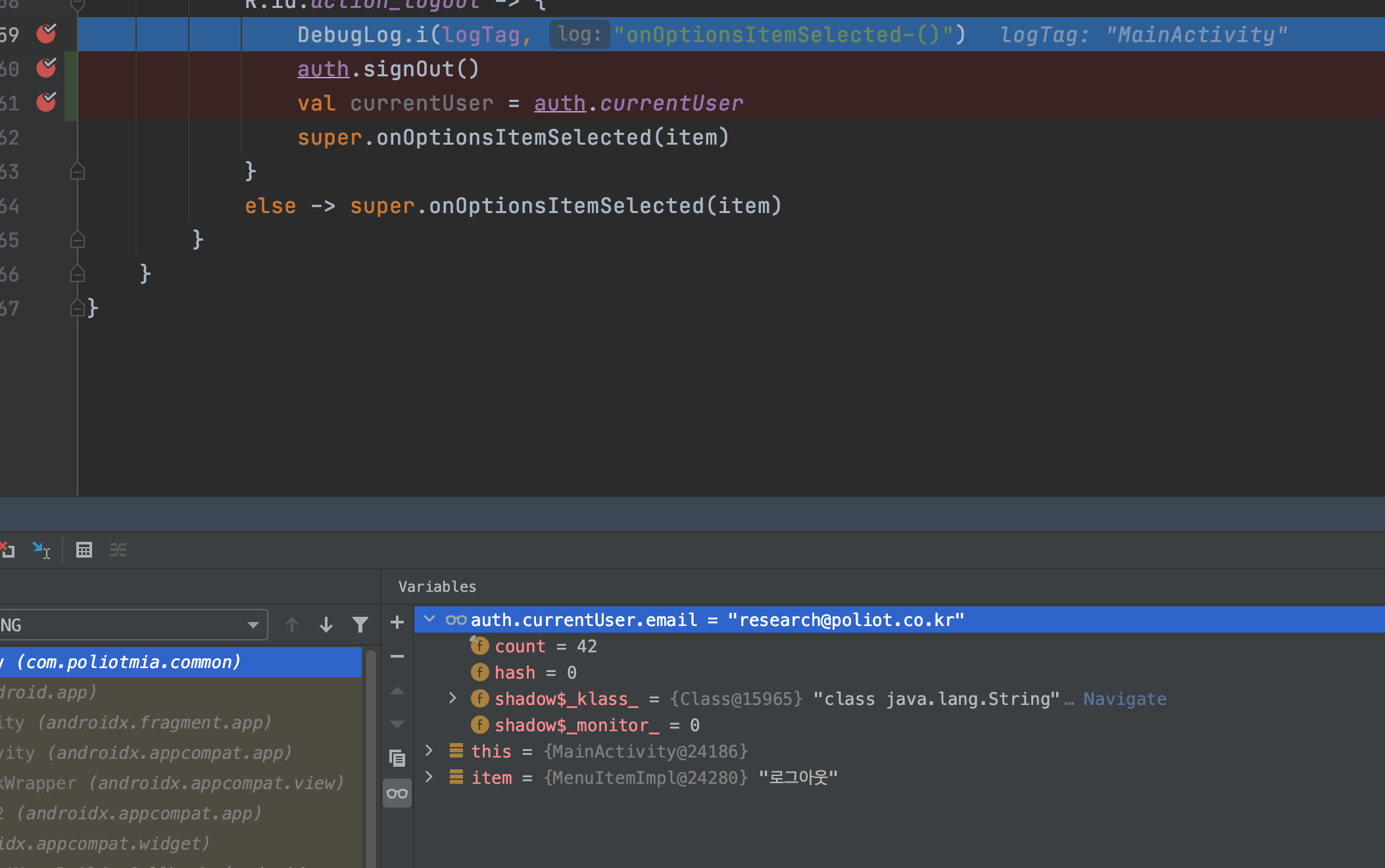
Task: Click the copy watches icon
Action: click(397, 758)
